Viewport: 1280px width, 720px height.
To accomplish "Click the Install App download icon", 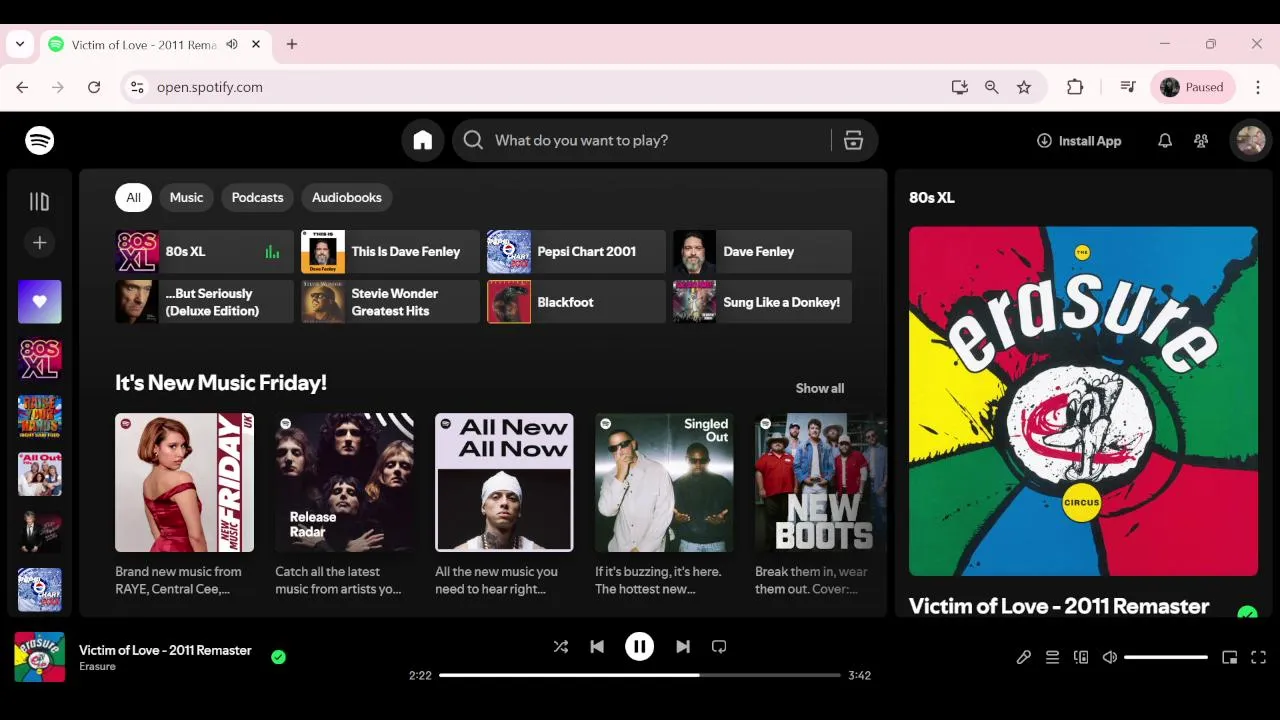I will [1044, 141].
